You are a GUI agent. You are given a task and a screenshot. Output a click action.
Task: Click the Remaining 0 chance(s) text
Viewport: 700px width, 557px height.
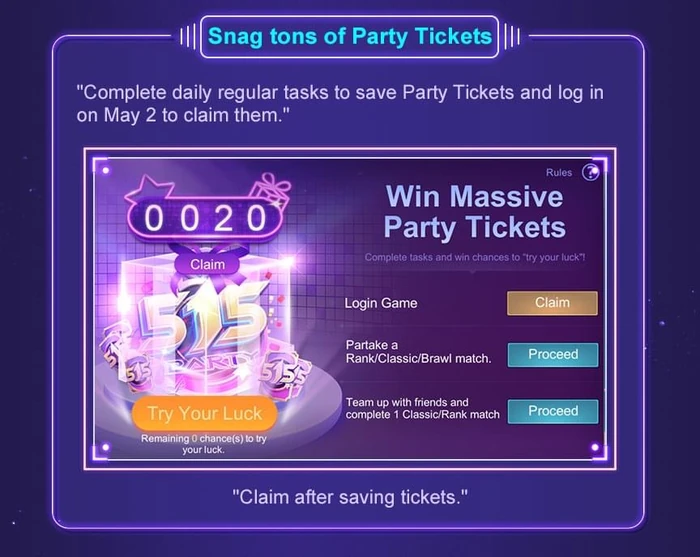click(x=204, y=444)
